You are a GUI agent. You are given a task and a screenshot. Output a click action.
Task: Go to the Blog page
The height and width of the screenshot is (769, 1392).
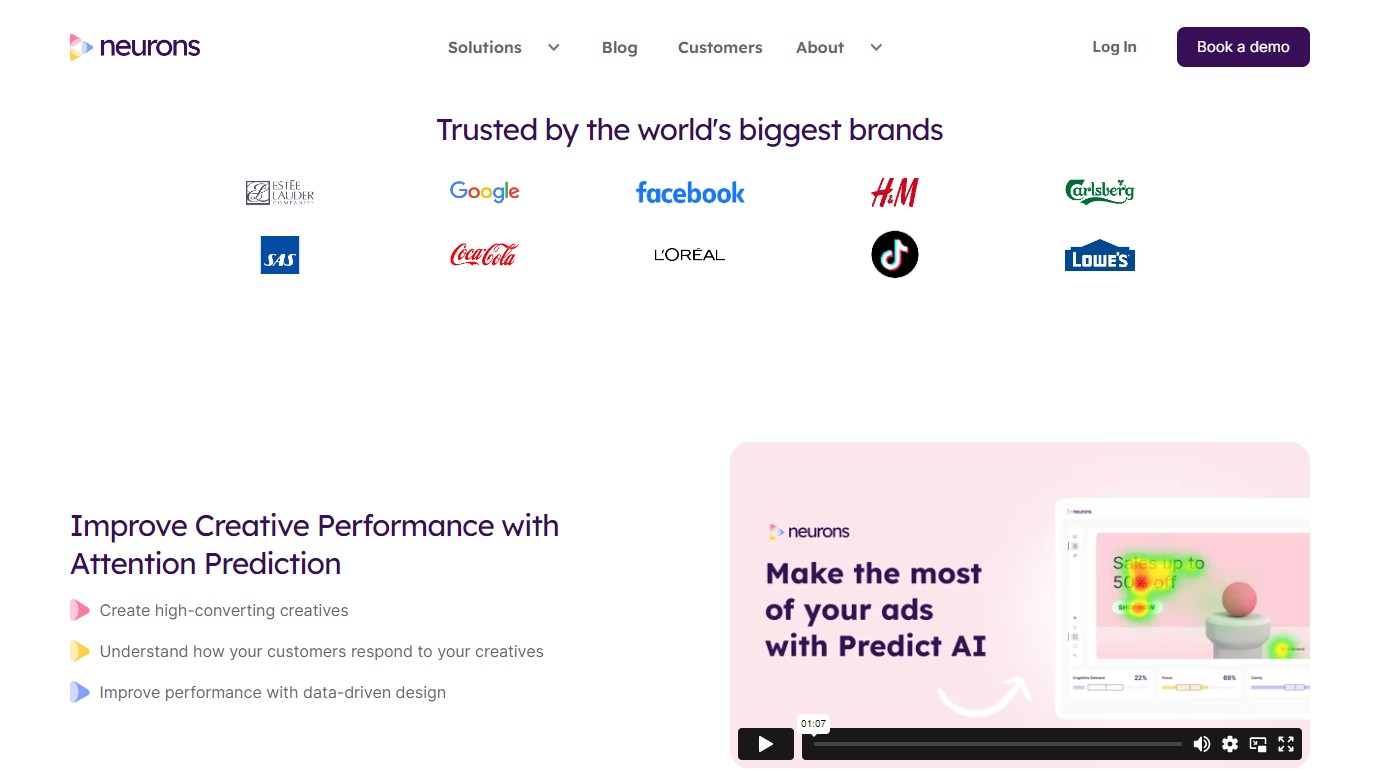tap(620, 47)
